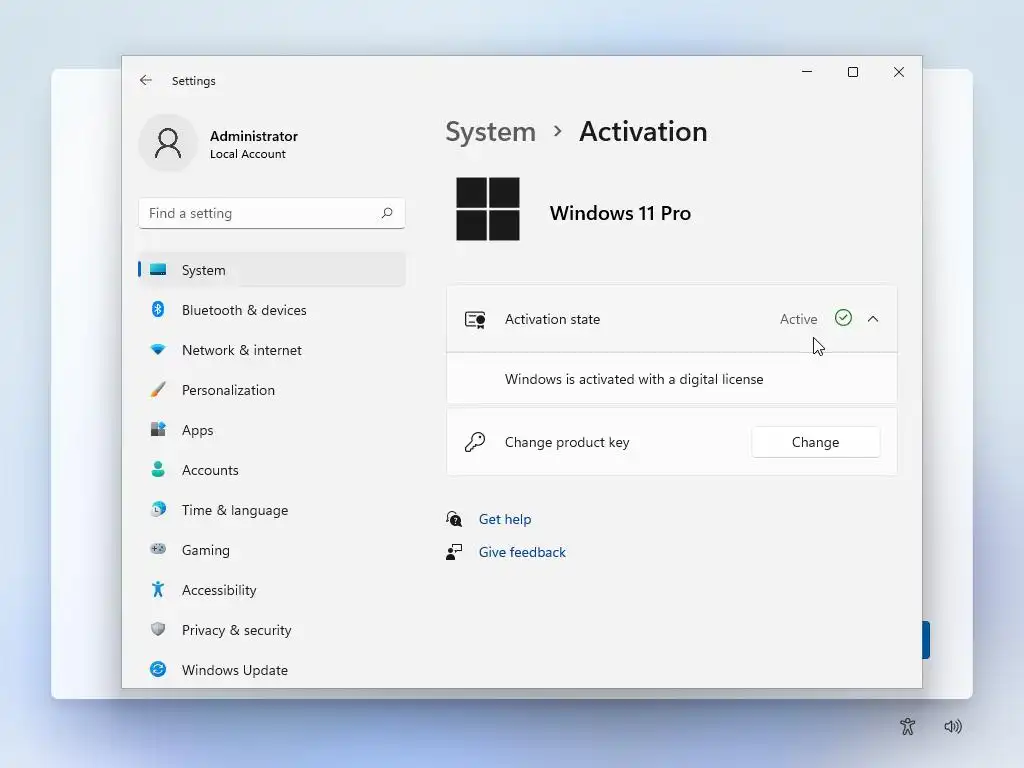
Task: Click the 'Activation' page heading
Action: 643,132
